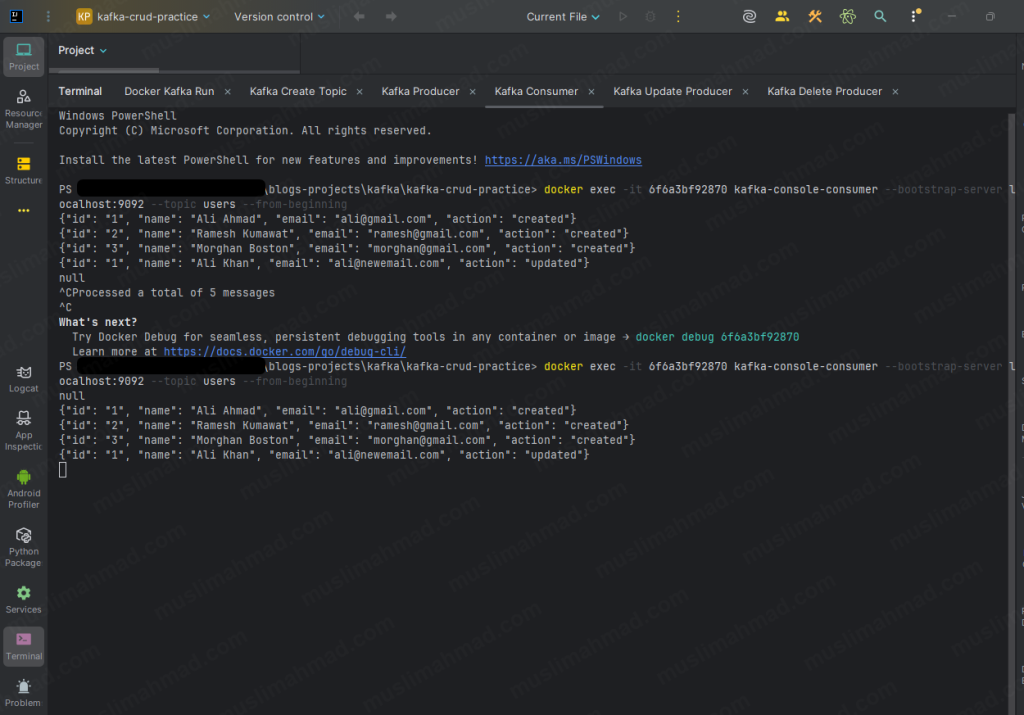Image resolution: width=1024 pixels, height=715 pixels.
Task: Open IDE settings and notifications dots
Action: (x=914, y=15)
